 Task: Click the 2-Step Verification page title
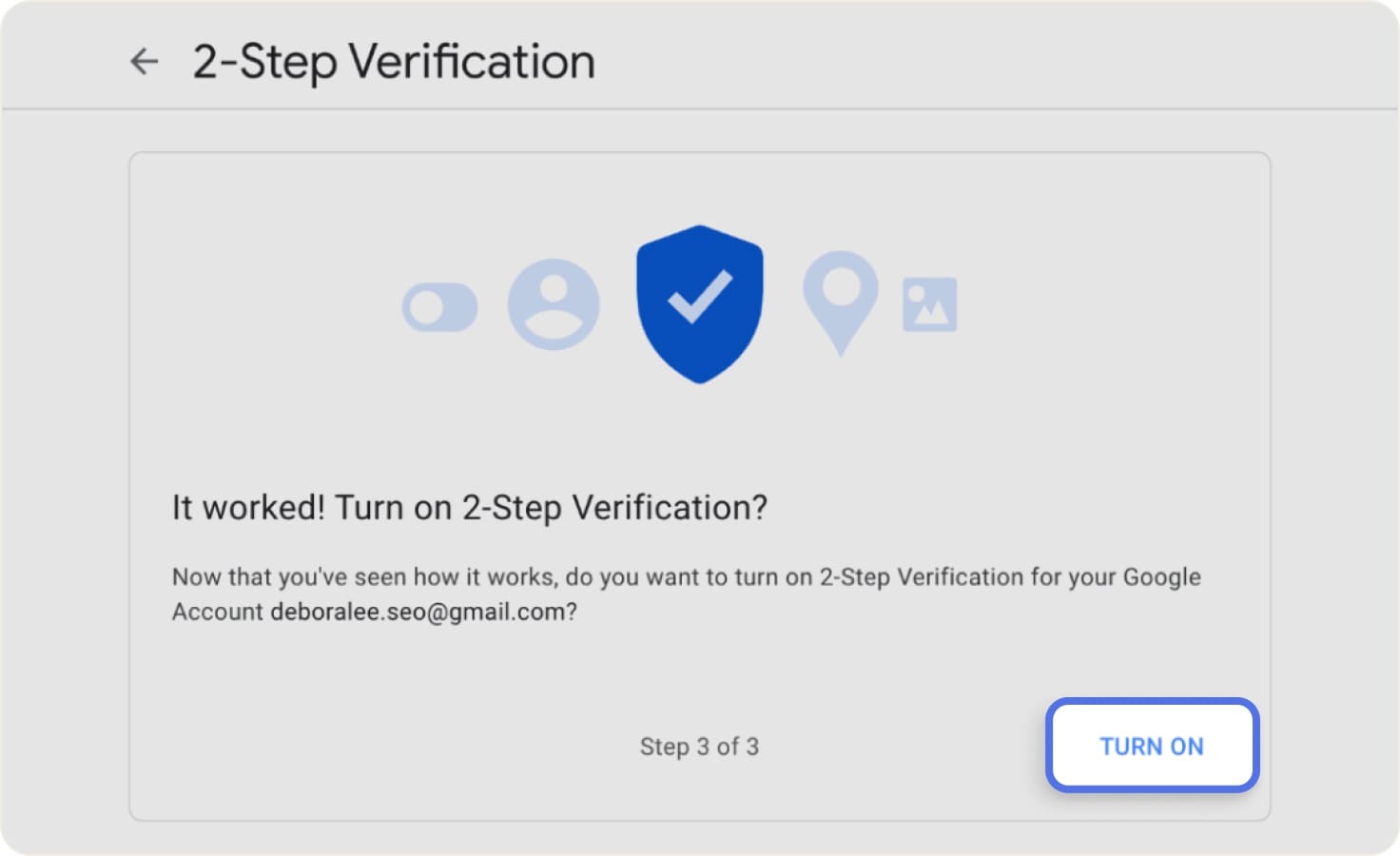point(392,61)
